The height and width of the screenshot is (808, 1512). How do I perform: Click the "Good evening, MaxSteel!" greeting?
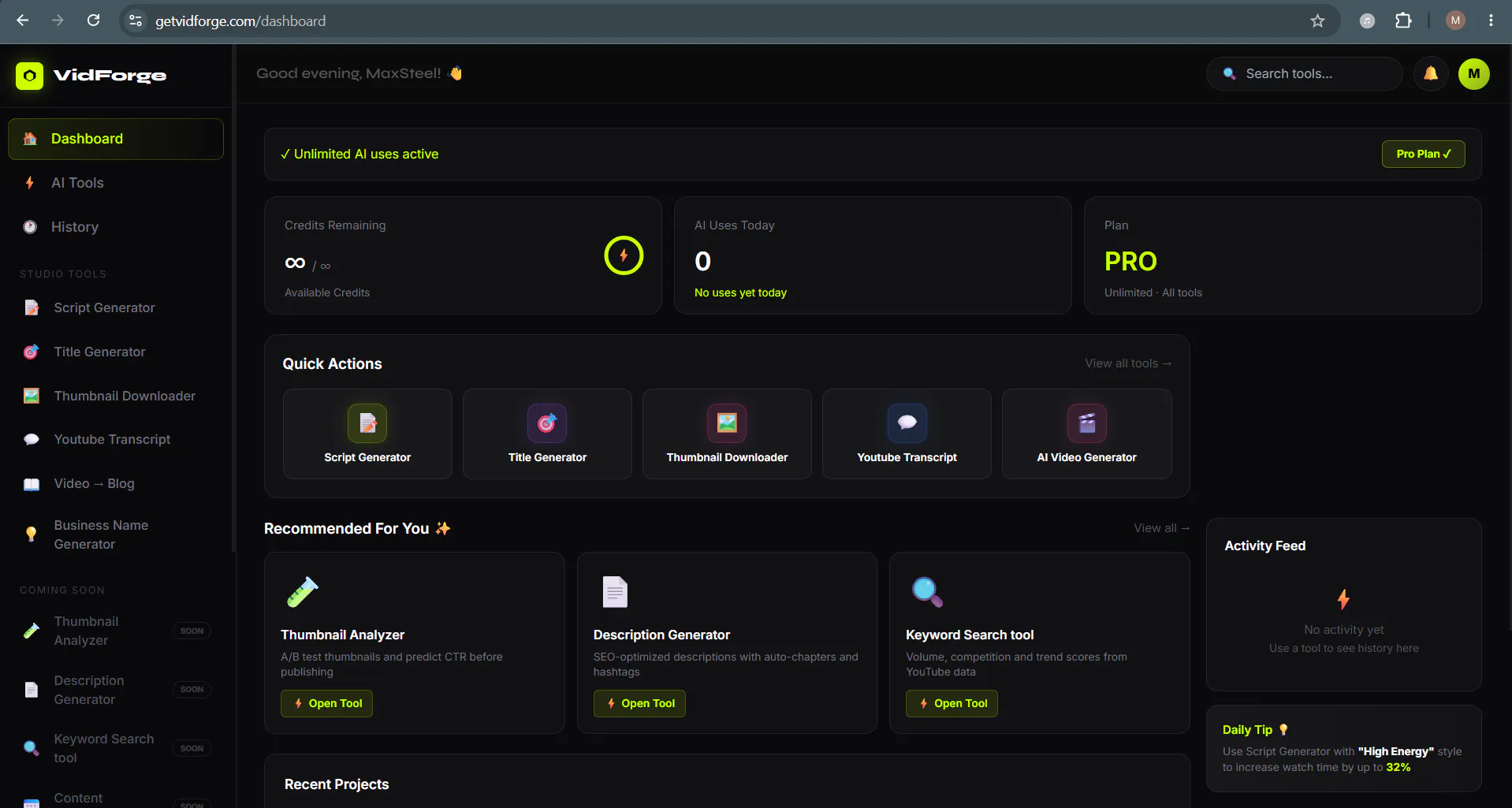348,73
